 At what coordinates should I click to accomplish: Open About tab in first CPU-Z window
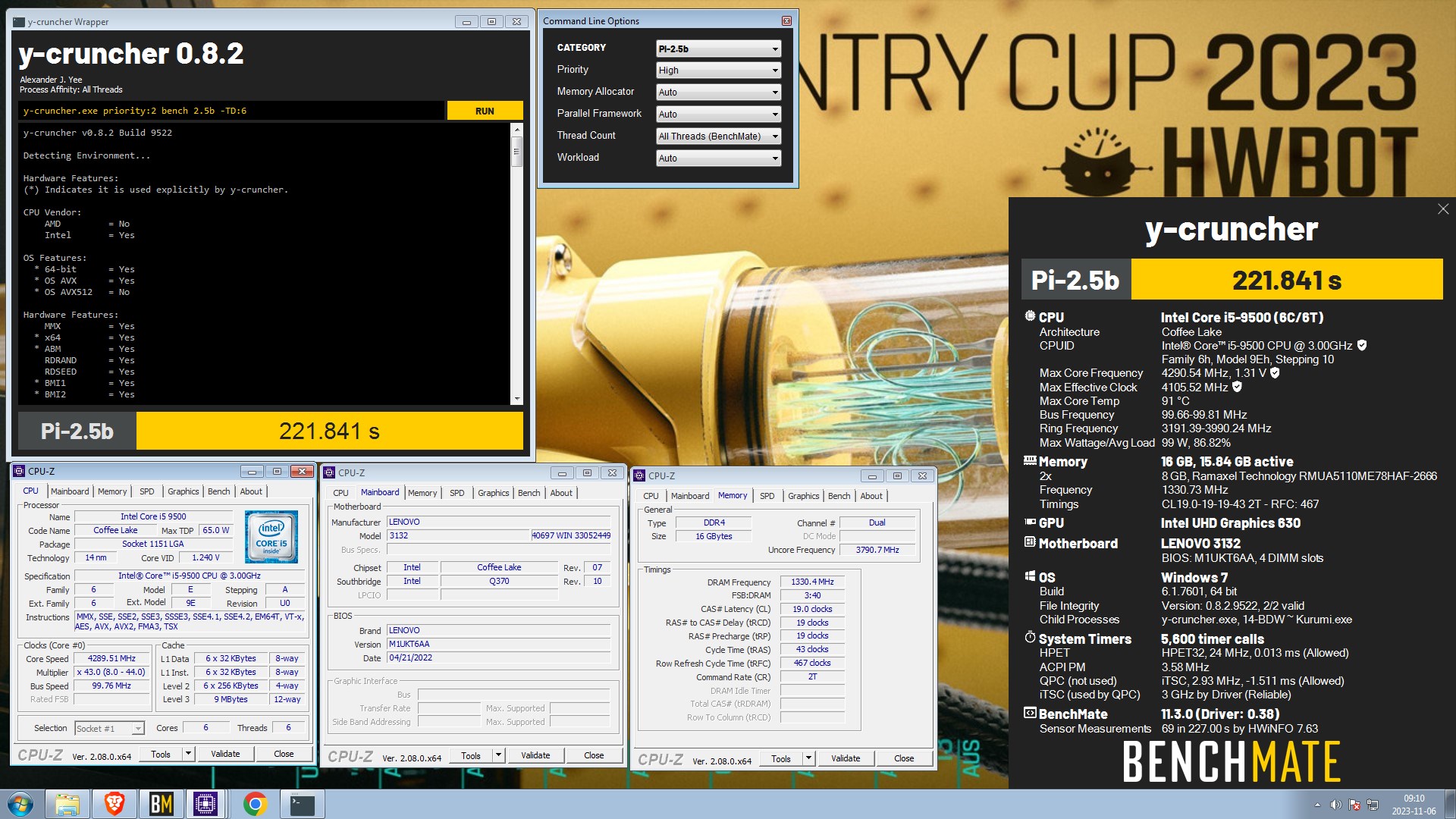pos(251,491)
